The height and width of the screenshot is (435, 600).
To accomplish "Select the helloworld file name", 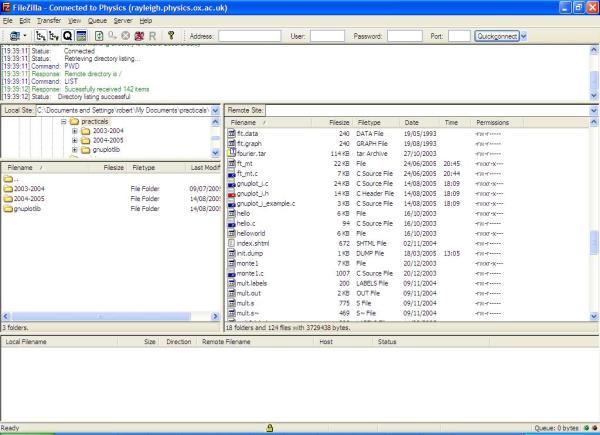I will (251, 233).
